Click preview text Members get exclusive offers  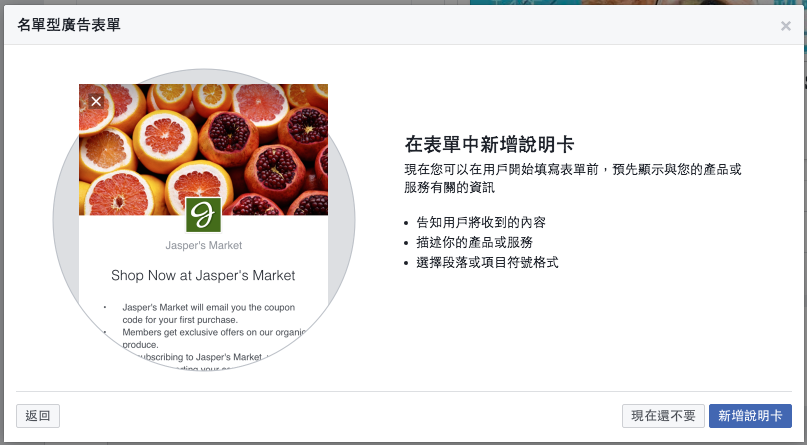(214, 338)
